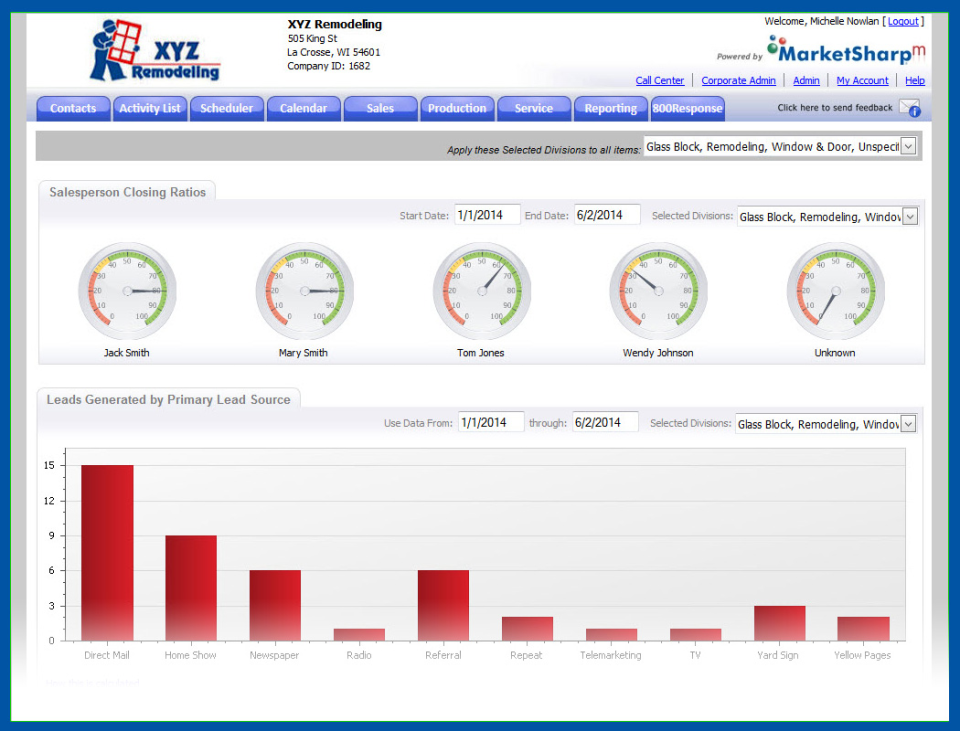Select Wendy Johnson's closing ratio gauge
Screen dimensions: 960x731
click(x=658, y=290)
